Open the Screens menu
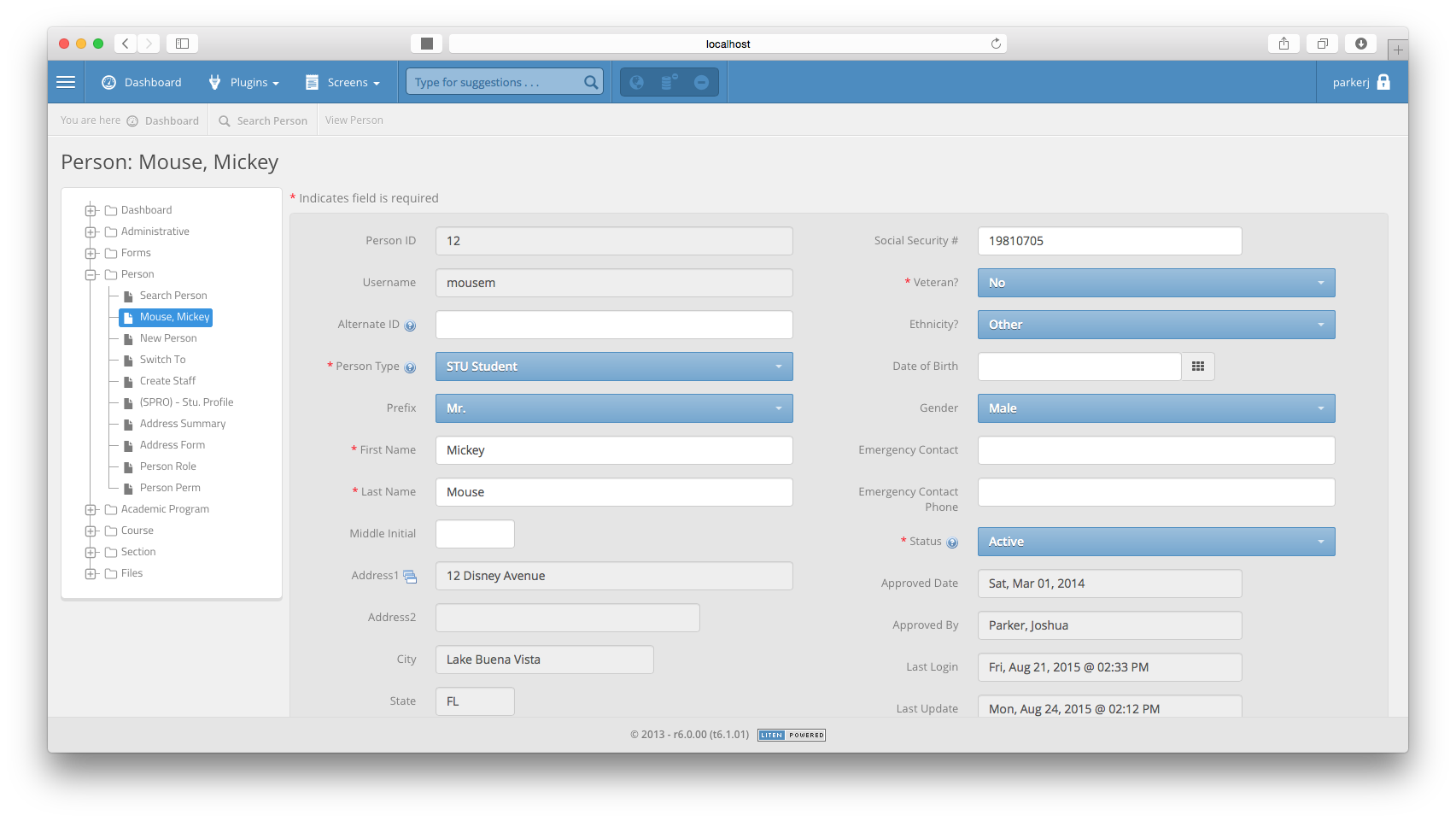This screenshot has width=1456, height=821. 343,82
